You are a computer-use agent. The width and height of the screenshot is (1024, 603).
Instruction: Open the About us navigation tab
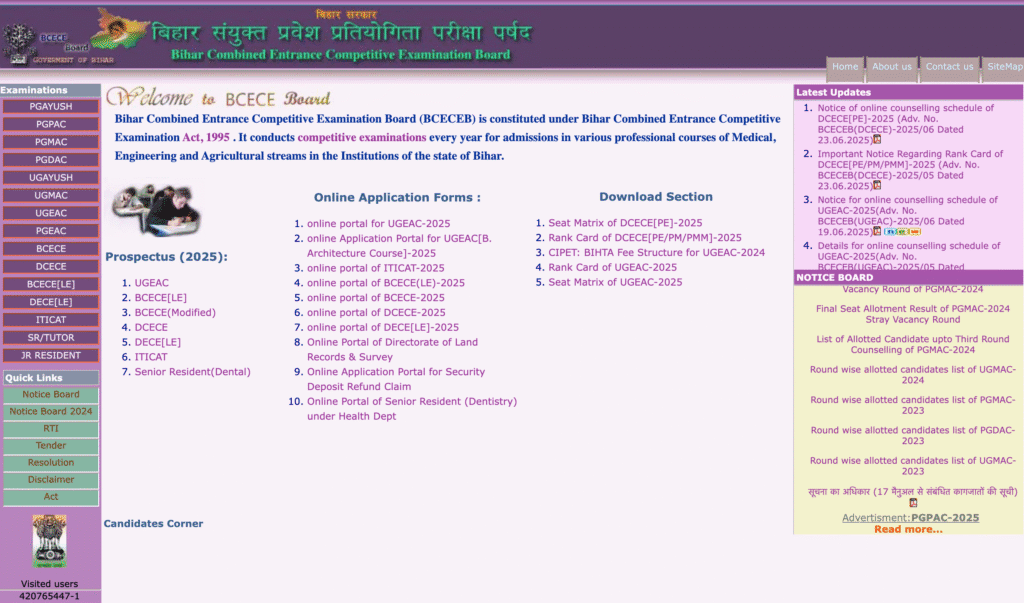tap(891, 67)
